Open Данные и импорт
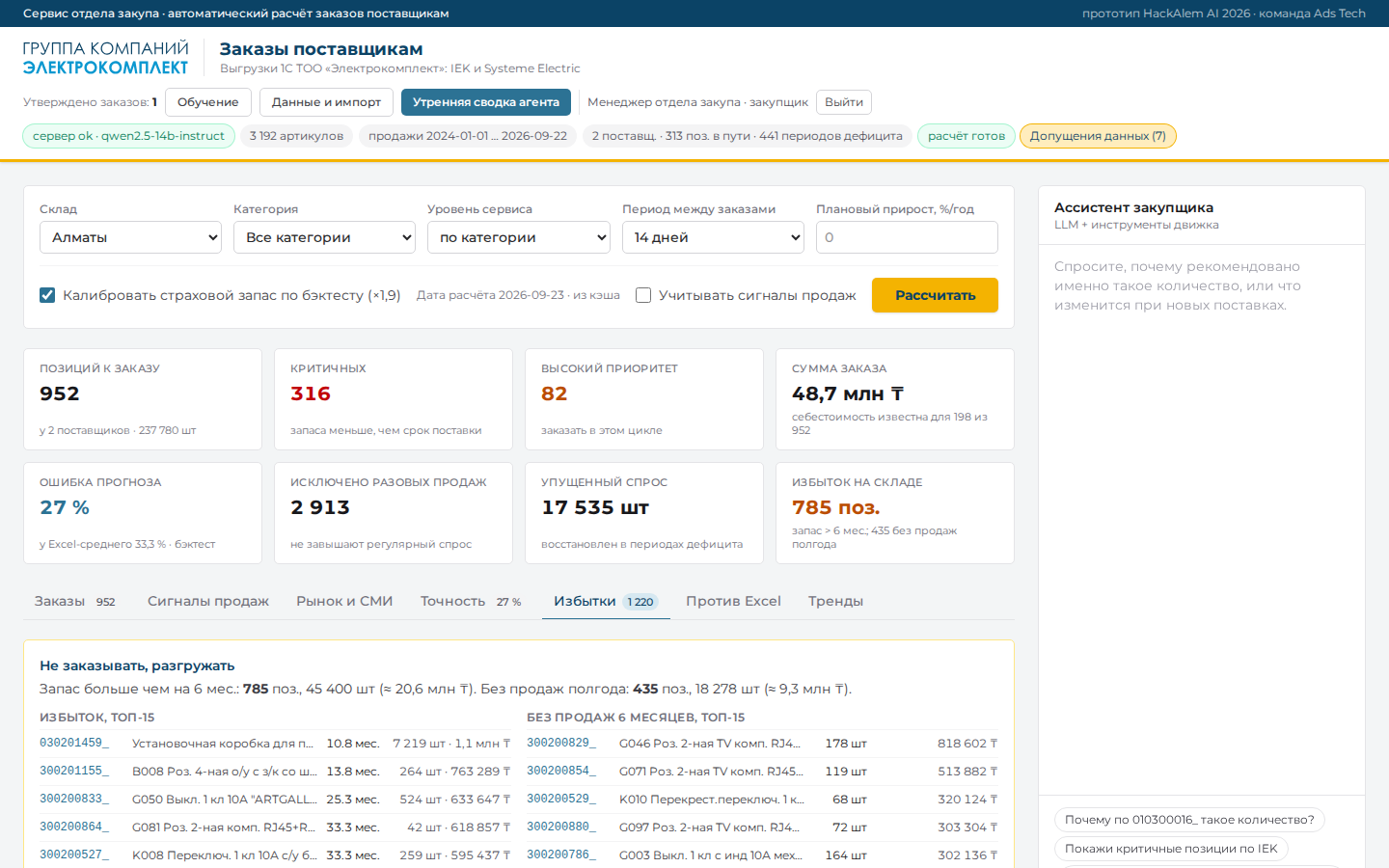 click(x=326, y=102)
